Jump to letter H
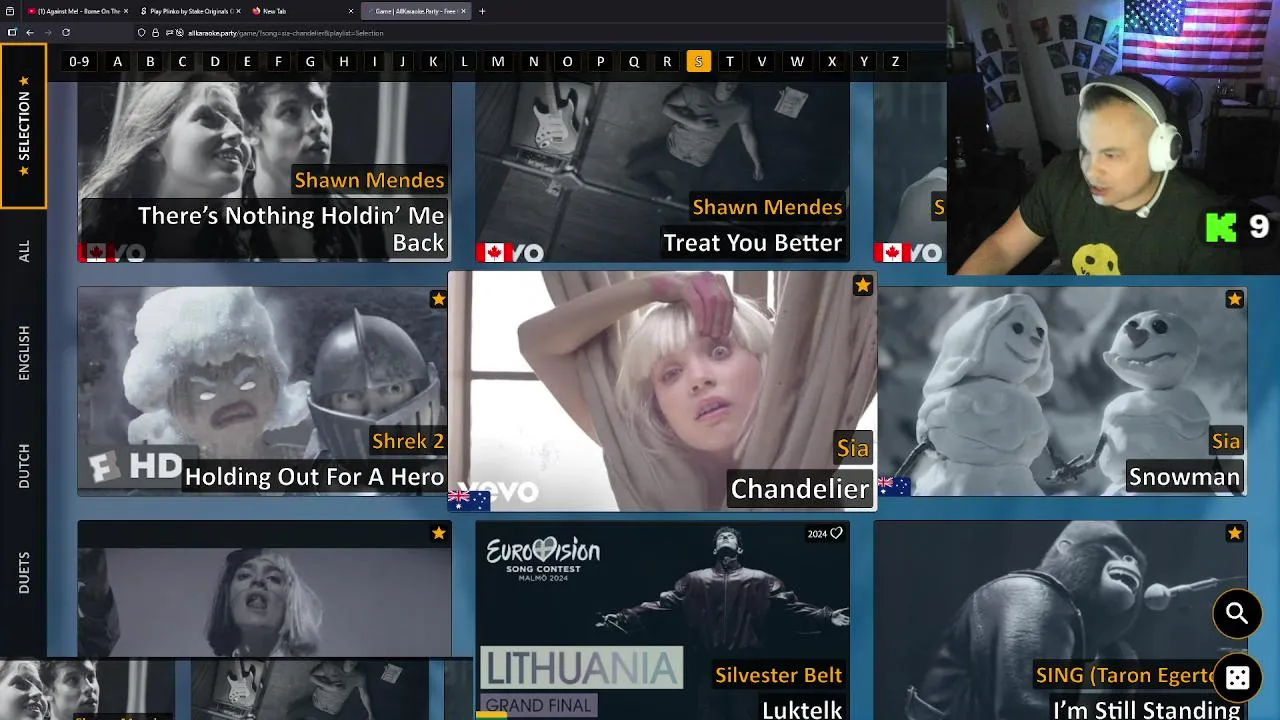Screen dimensions: 1280x720 (343, 62)
